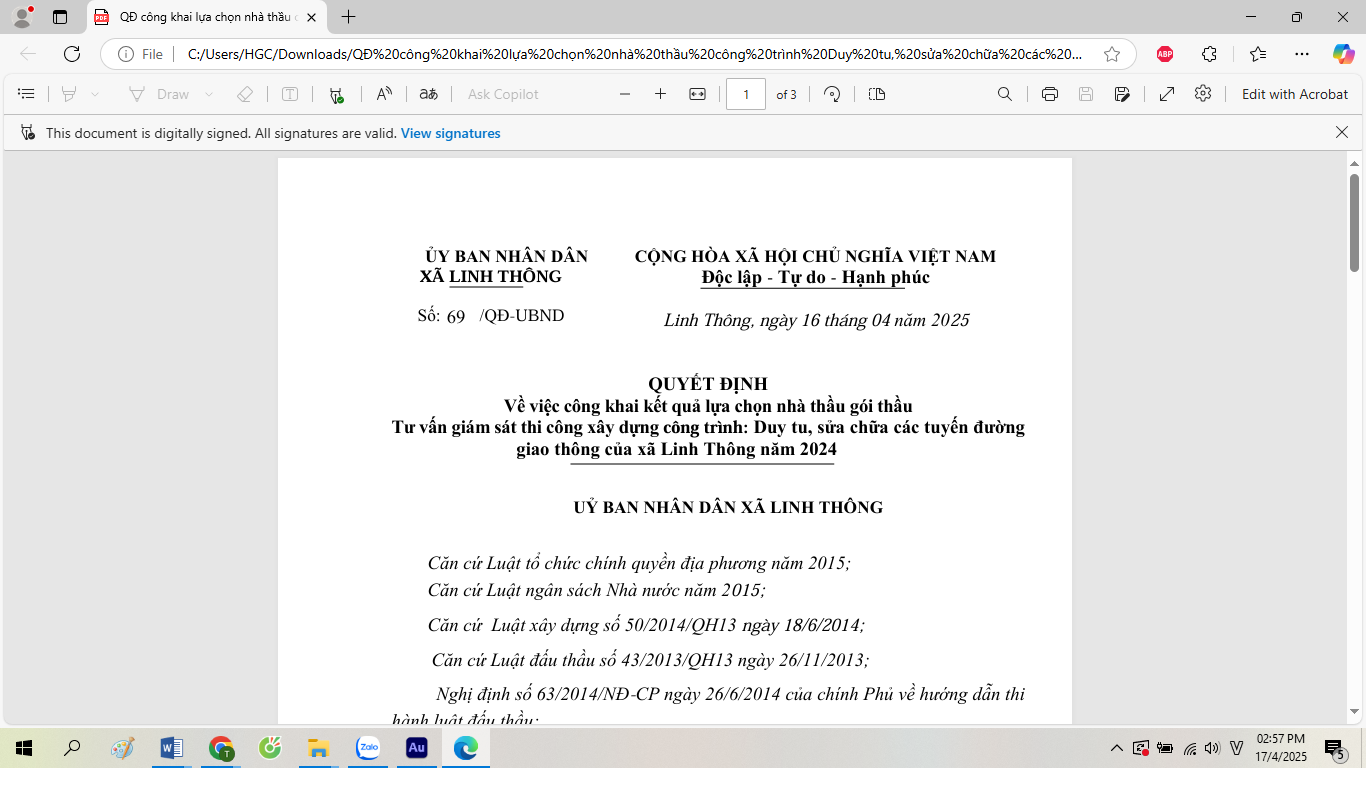Viewport: 1366px width, 786px height.
Task: Expand the Highlight color dropdown arrow
Action: (95, 94)
